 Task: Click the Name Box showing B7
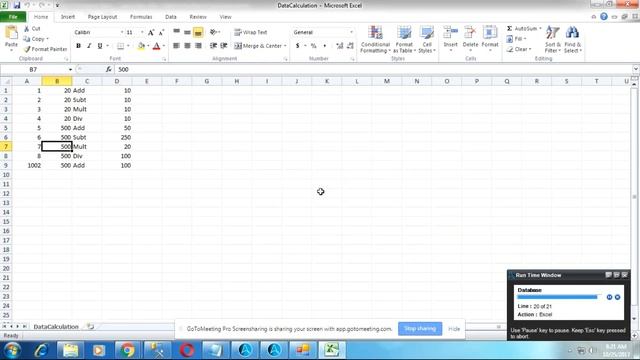click(x=33, y=69)
